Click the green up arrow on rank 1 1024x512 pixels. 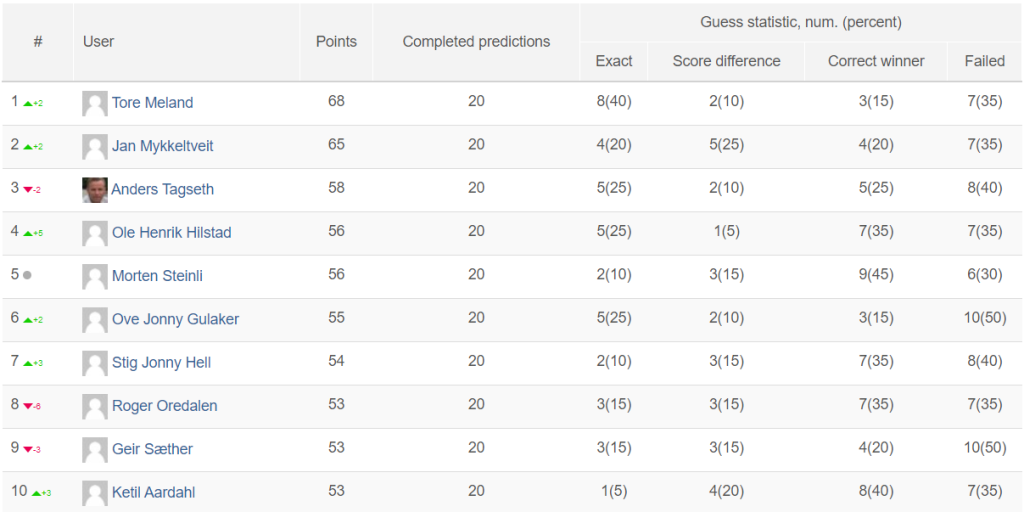pos(27,103)
